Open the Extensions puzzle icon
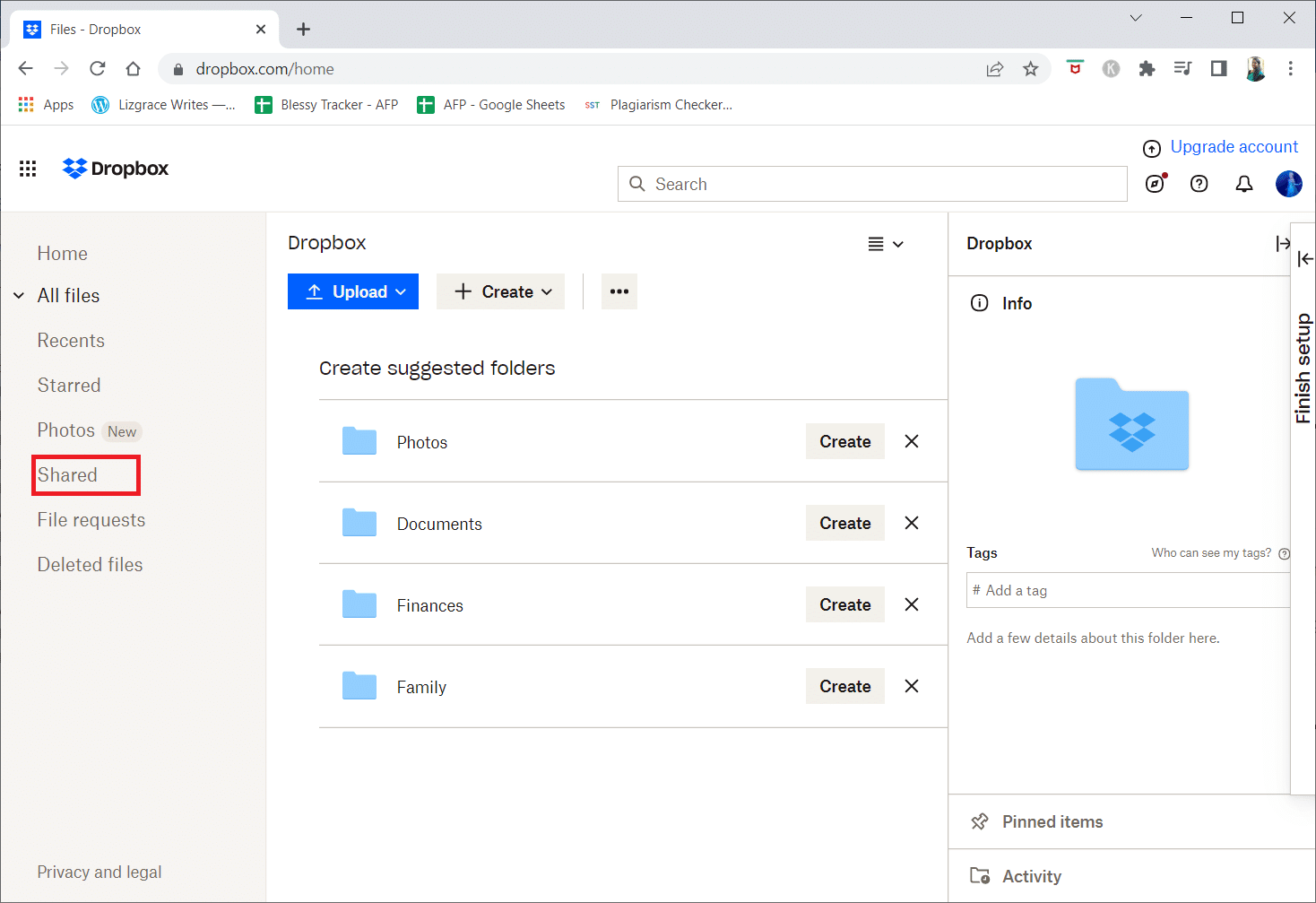1316x903 pixels. click(1147, 69)
